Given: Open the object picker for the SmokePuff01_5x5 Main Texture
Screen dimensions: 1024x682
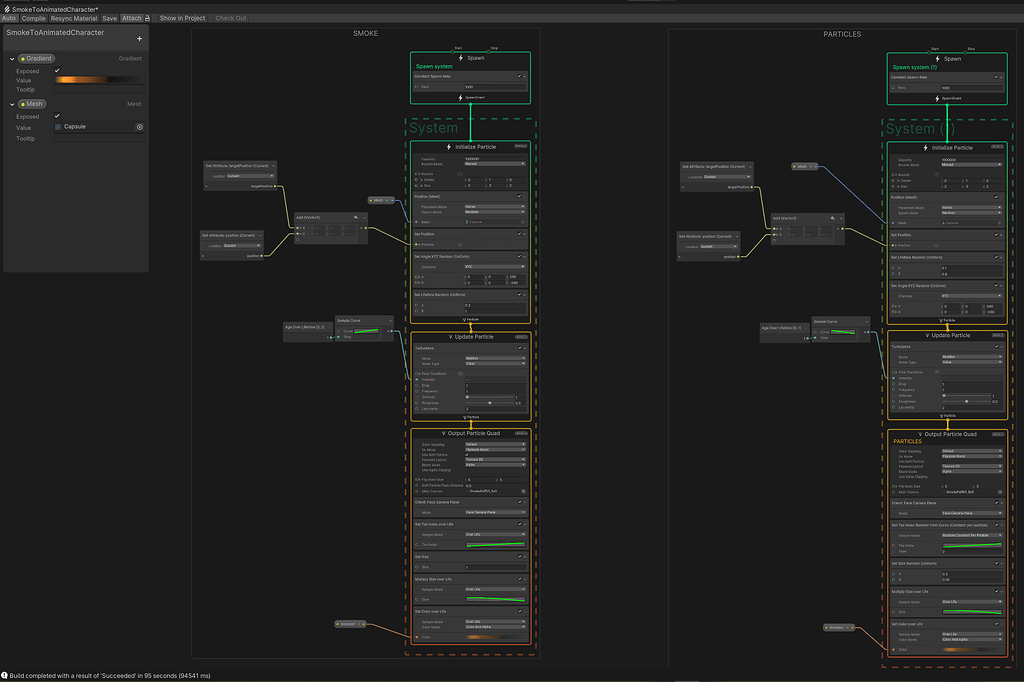Looking at the screenshot, I should pyautogui.click(x=522, y=491).
